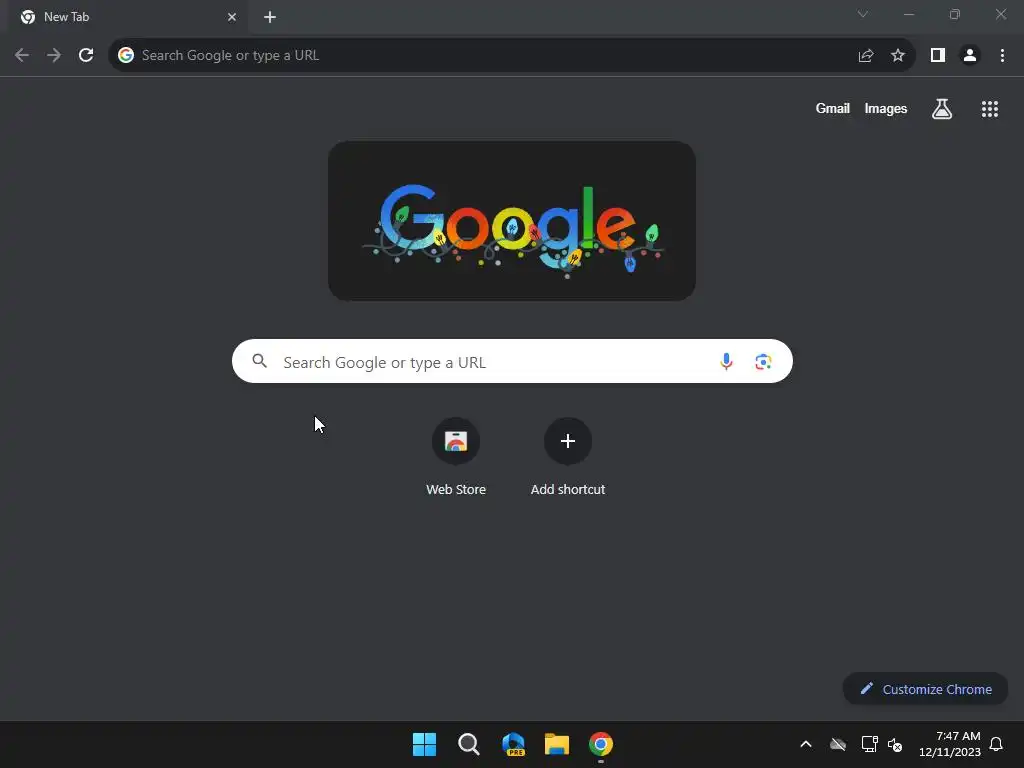Show hidden system tray icons
1024x768 pixels.
point(806,744)
